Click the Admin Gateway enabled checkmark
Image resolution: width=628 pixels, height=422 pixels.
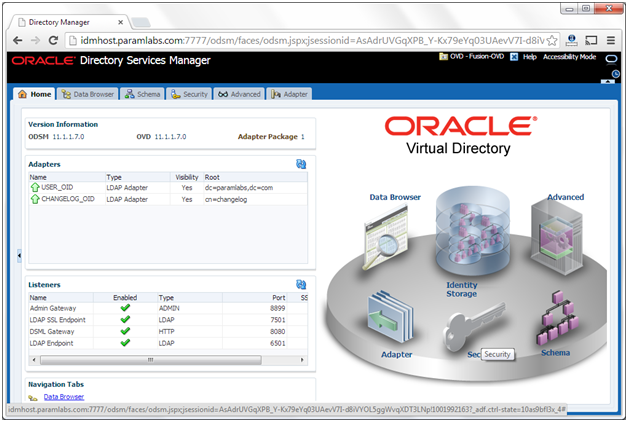(x=125, y=308)
